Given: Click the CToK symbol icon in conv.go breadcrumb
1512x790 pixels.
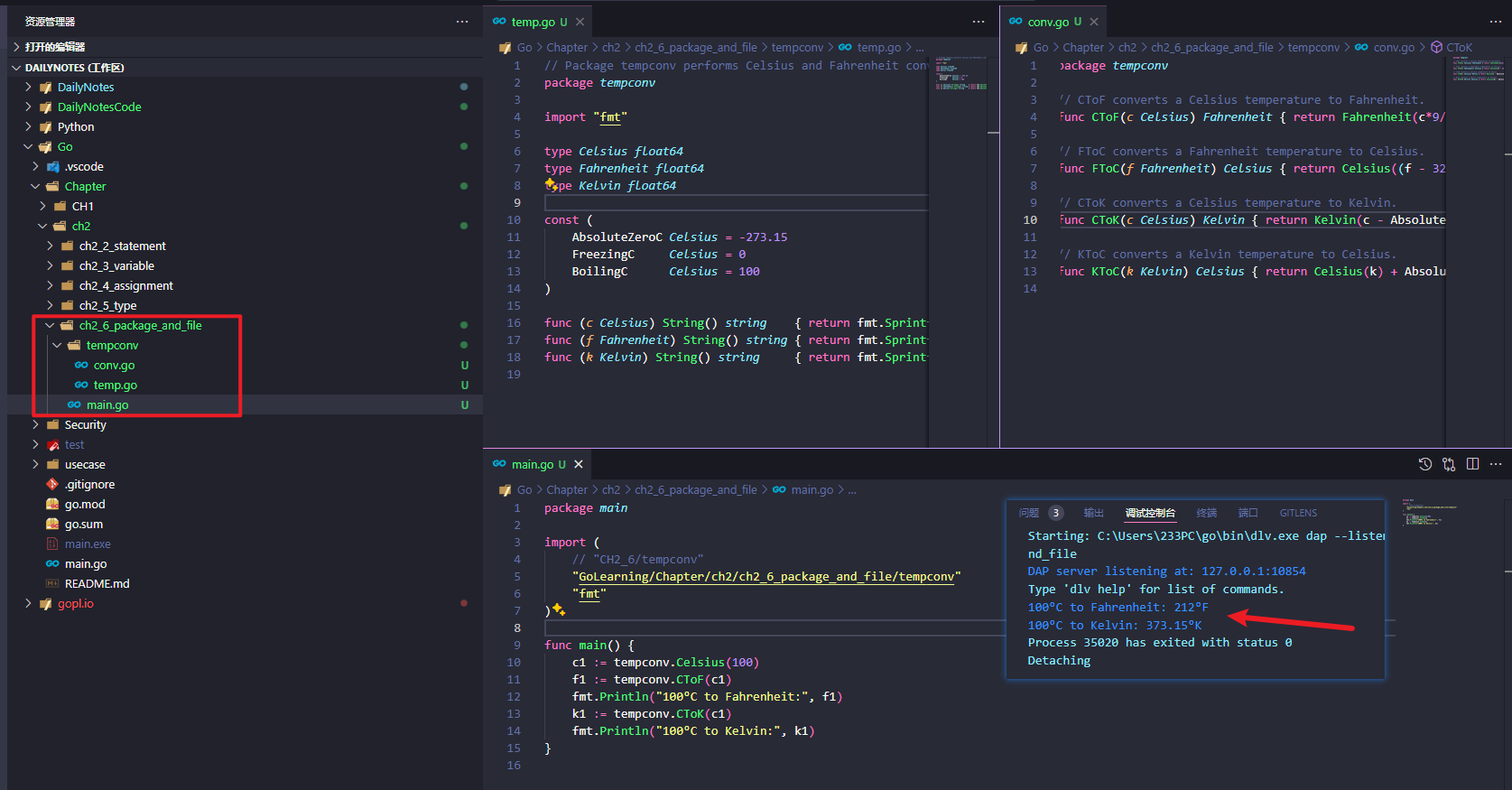Looking at the screenshot, I should click(1436, 47).
